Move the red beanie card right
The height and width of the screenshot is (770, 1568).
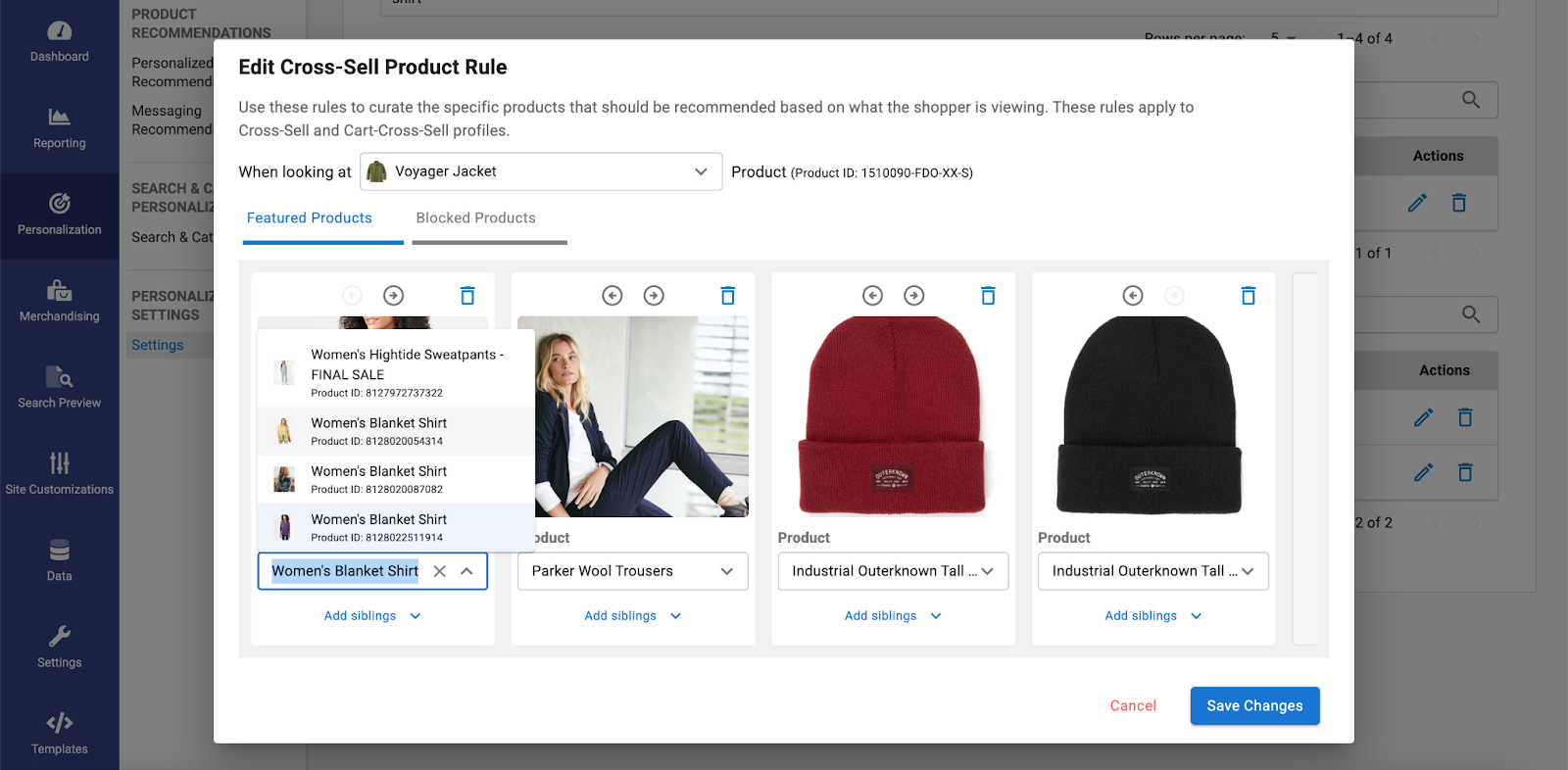(914, 295)
